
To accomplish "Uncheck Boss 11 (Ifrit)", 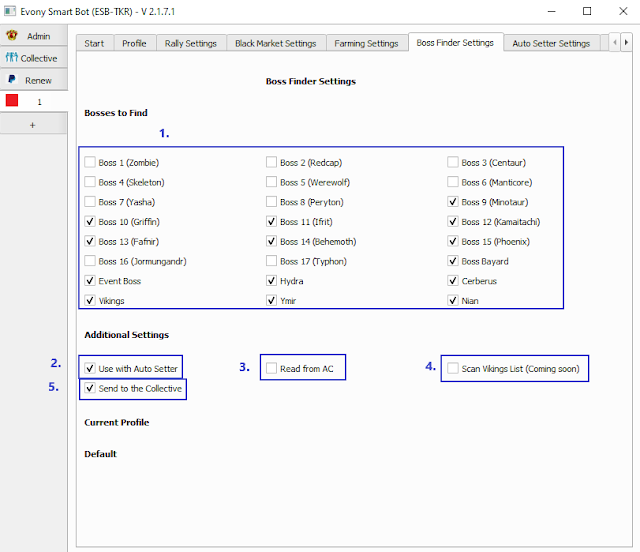I will [x=271, y=221].
